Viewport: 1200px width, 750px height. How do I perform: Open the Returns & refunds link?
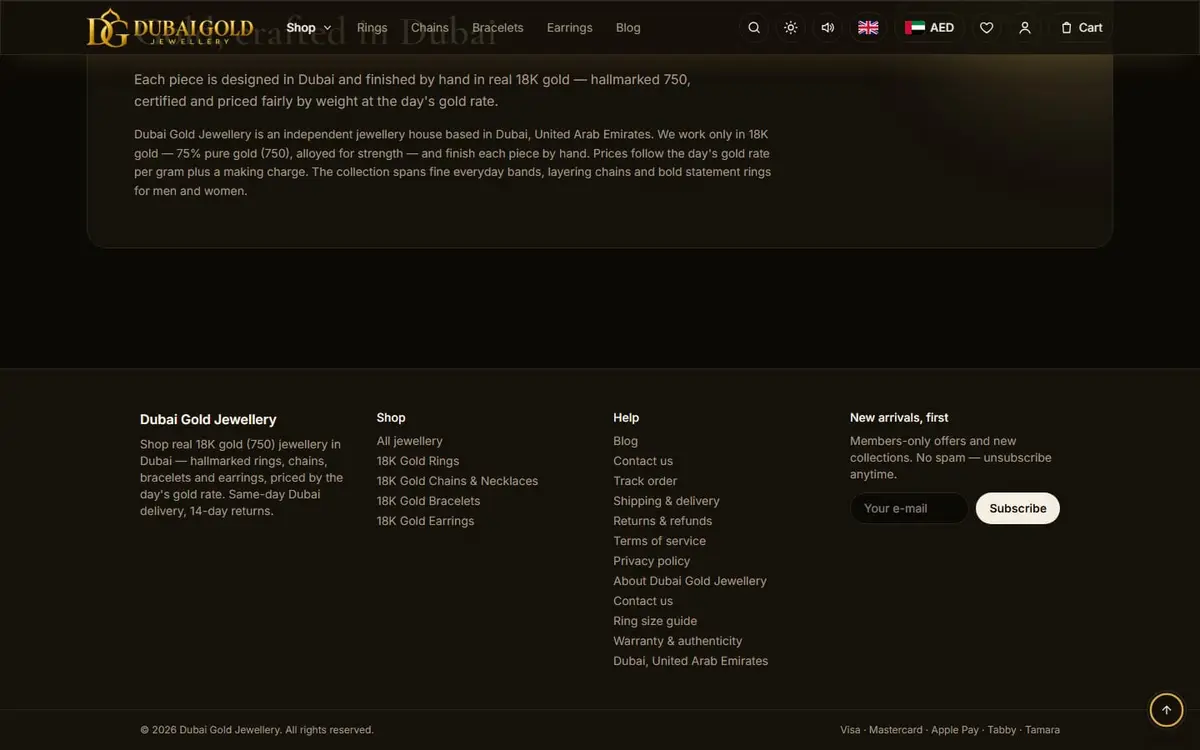click(662, 521)
